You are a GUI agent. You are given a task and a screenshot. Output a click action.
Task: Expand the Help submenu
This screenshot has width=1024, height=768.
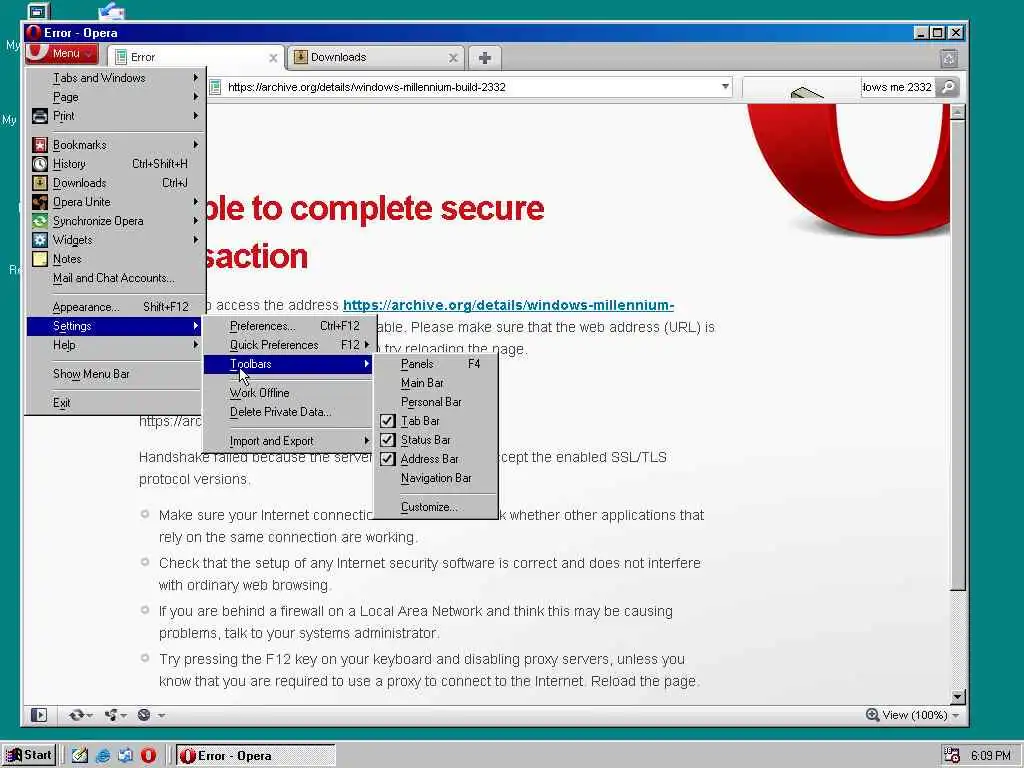pyautogui.click(x=114, y=345)
